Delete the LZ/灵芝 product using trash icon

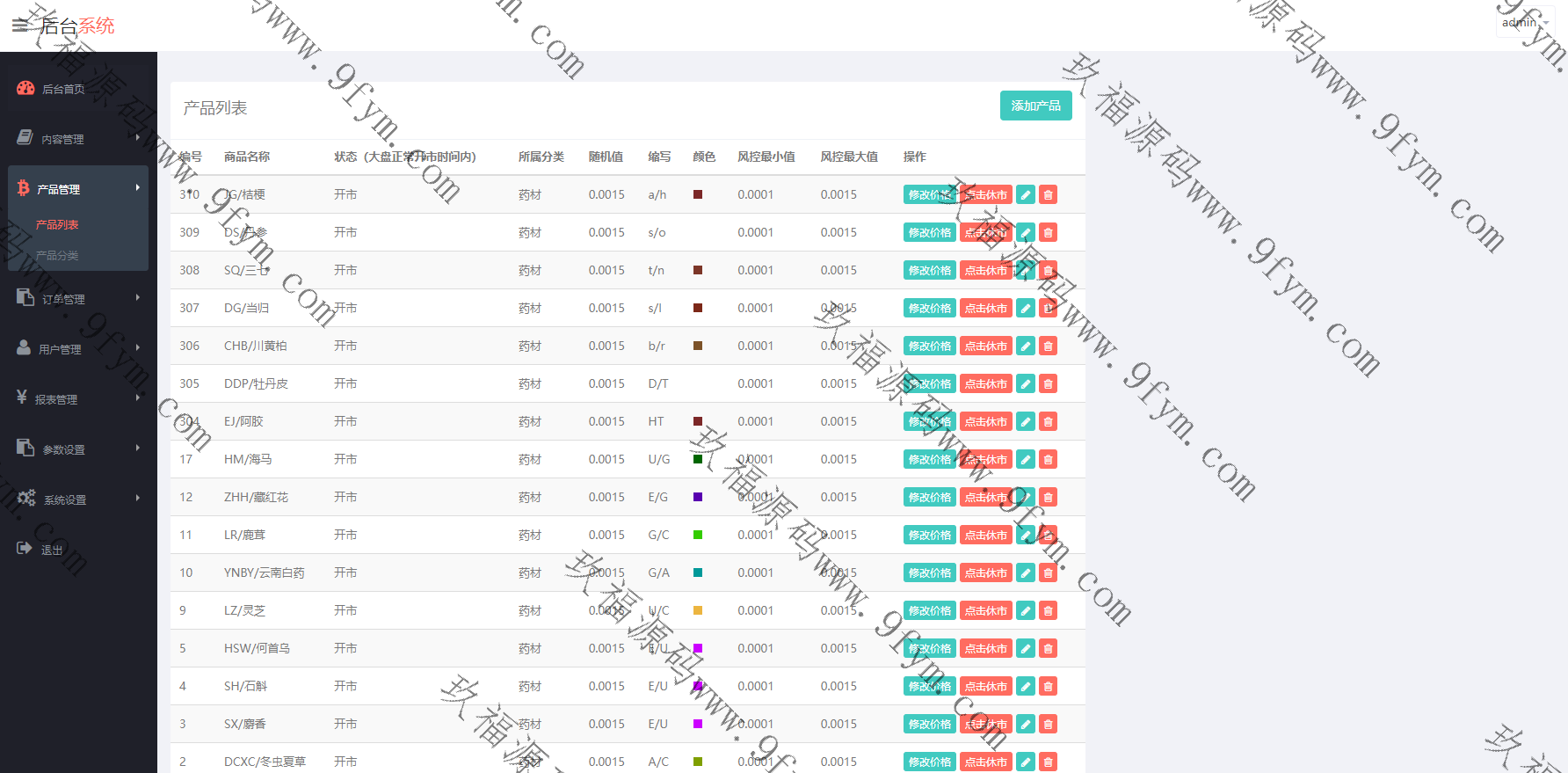pos(1048,610)
